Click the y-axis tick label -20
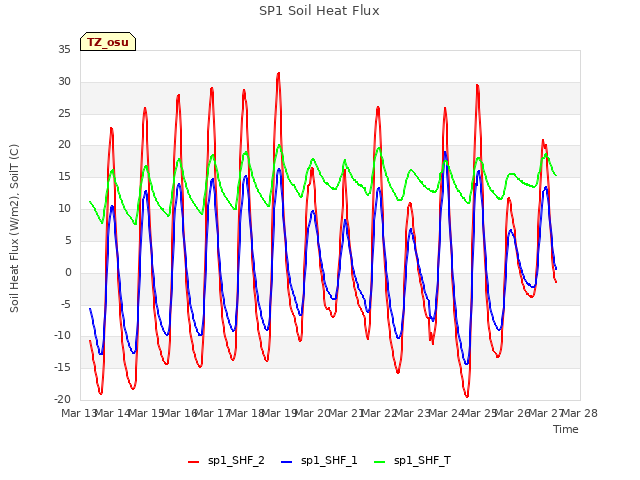The image size is (640, 480). click(62, 400)
